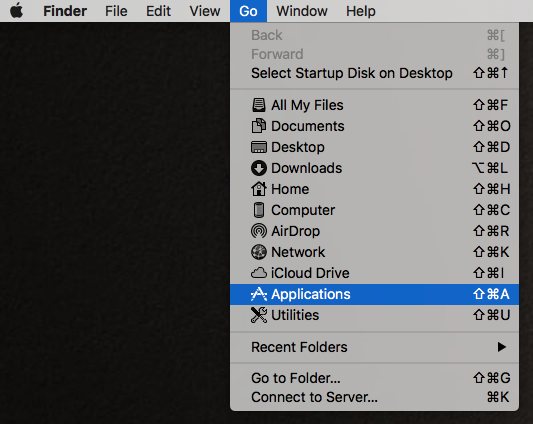Open the Apple menu
Viewport: 533px width, 424px height.
[16, 11]
